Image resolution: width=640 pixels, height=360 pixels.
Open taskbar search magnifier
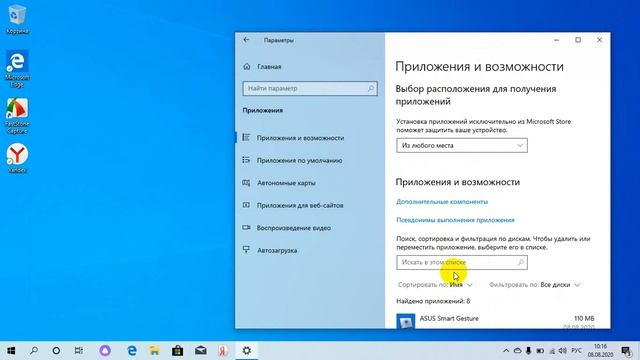point(34,351)
